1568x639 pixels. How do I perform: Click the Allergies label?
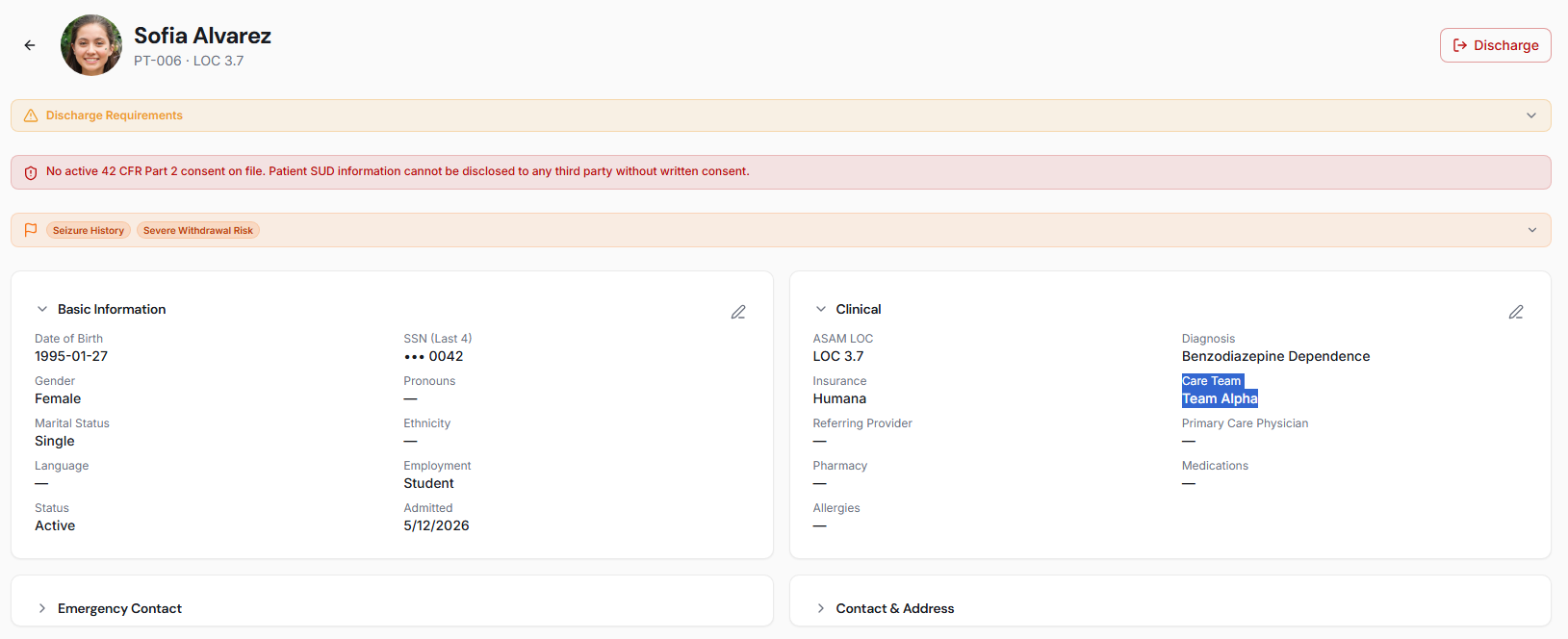coord(836,508)
